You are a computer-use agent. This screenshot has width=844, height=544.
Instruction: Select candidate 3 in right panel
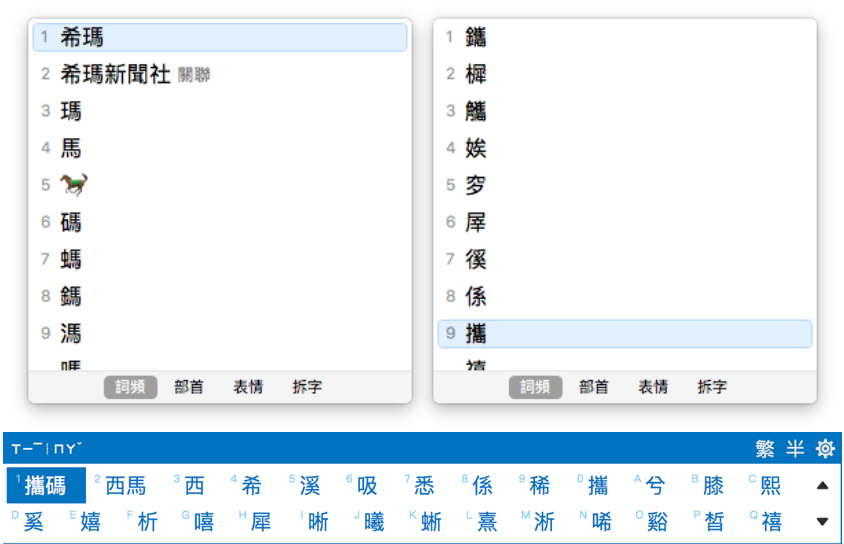[624, 111]
